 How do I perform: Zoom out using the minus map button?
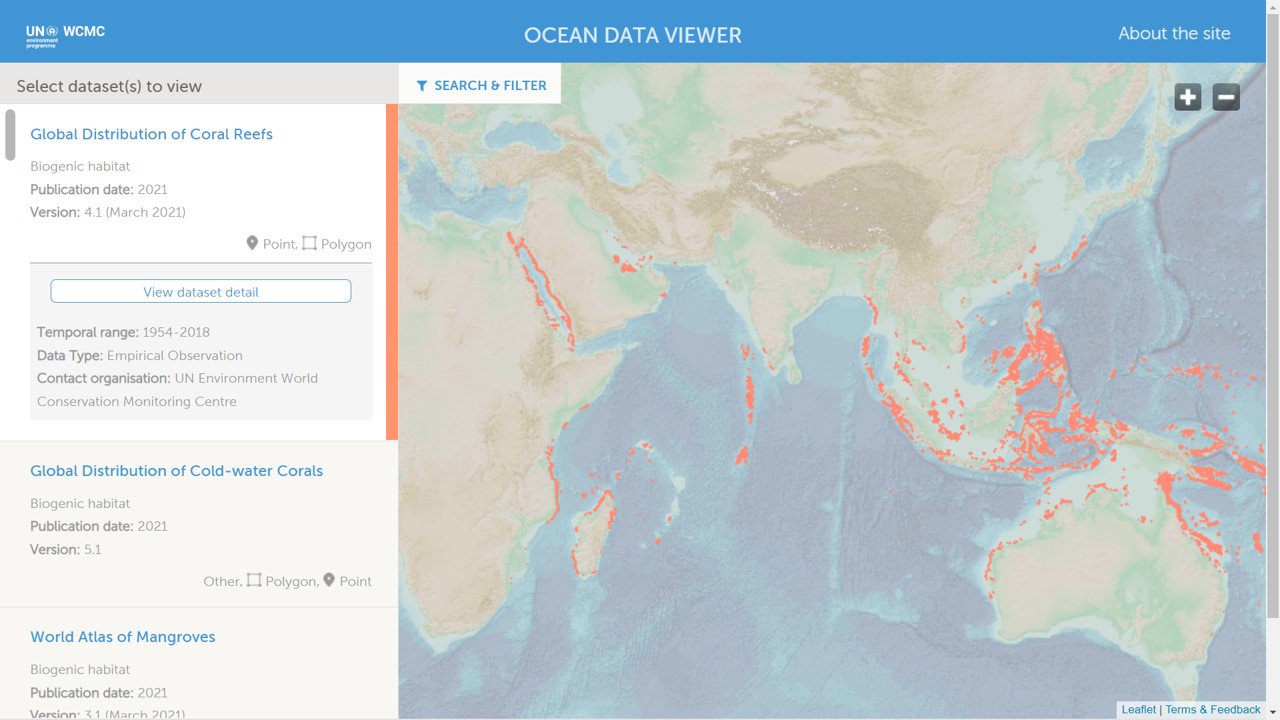pos(1226,97)
